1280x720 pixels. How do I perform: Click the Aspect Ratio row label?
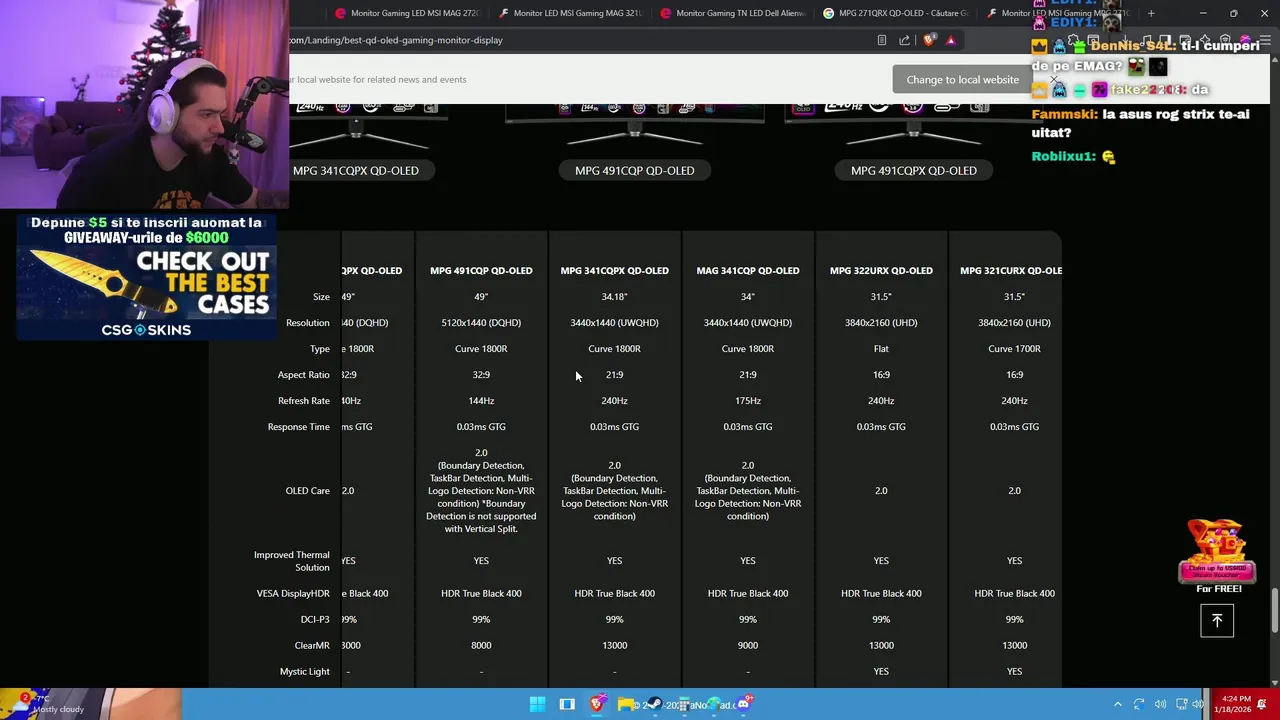[303, 375]
